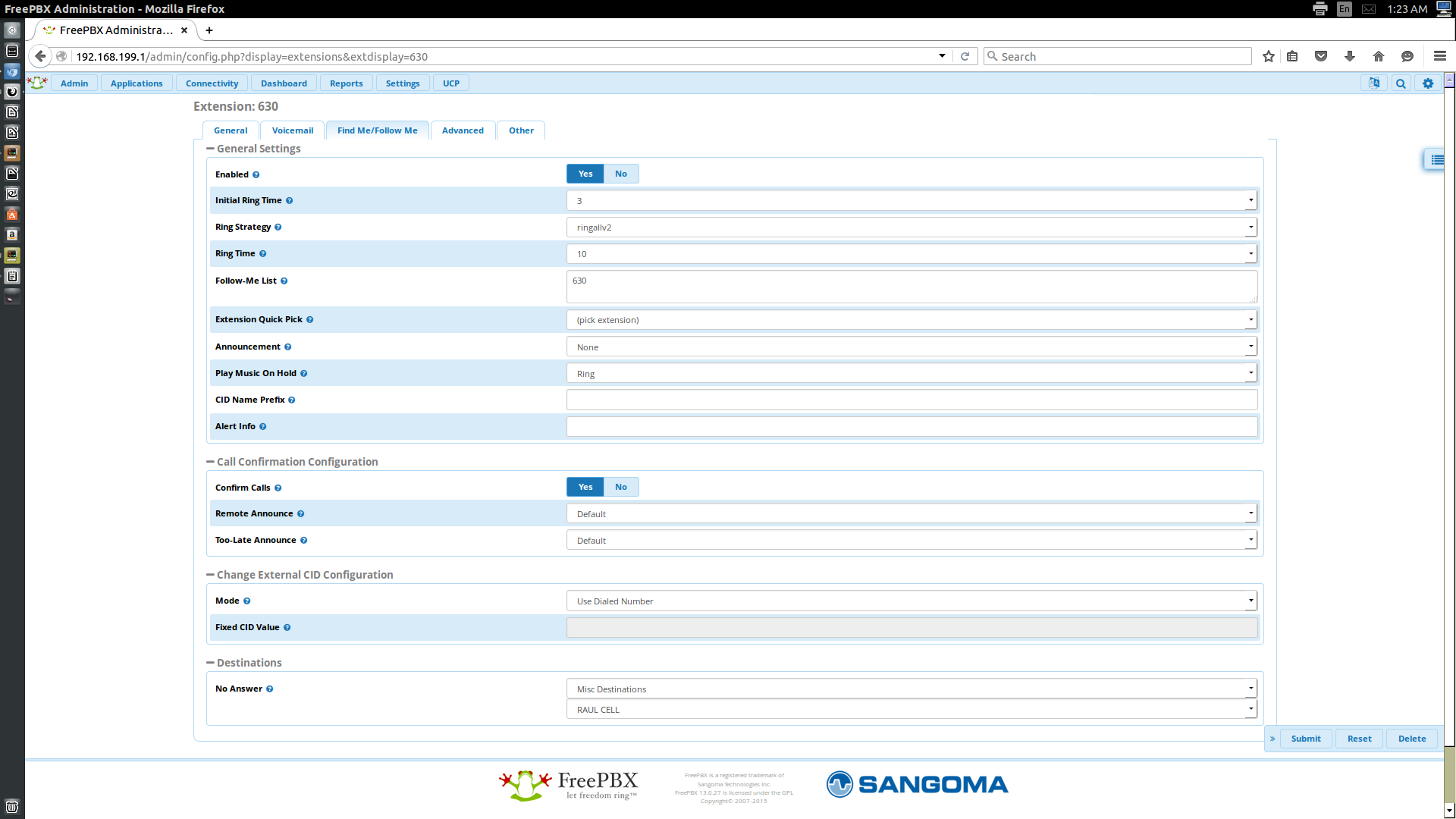Viewport: 1456px width, 819px height.
Task: Open the floating list panel icon at right
Action: click(1436, 160)
